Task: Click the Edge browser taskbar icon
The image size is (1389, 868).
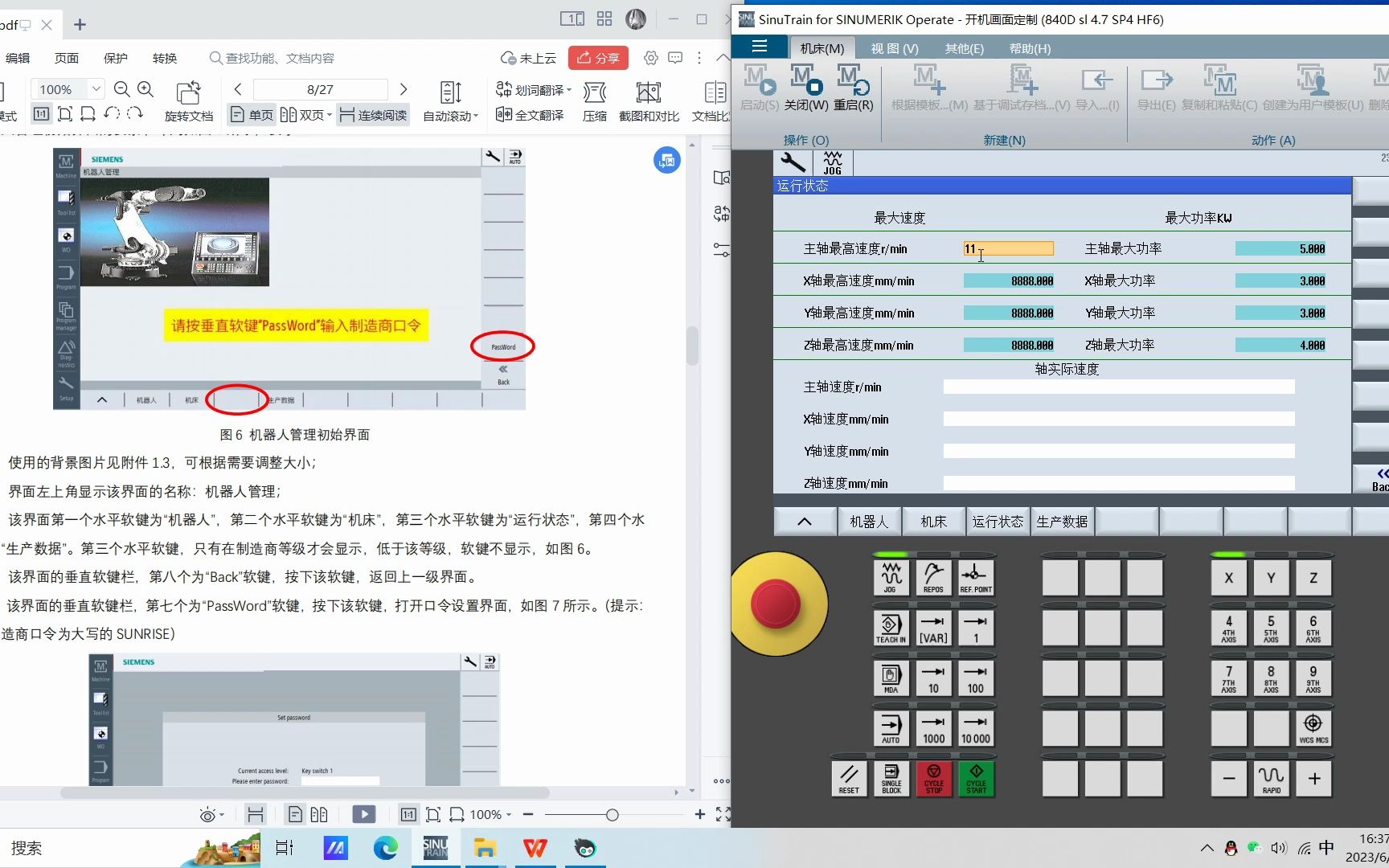Action: pos(385,848)
